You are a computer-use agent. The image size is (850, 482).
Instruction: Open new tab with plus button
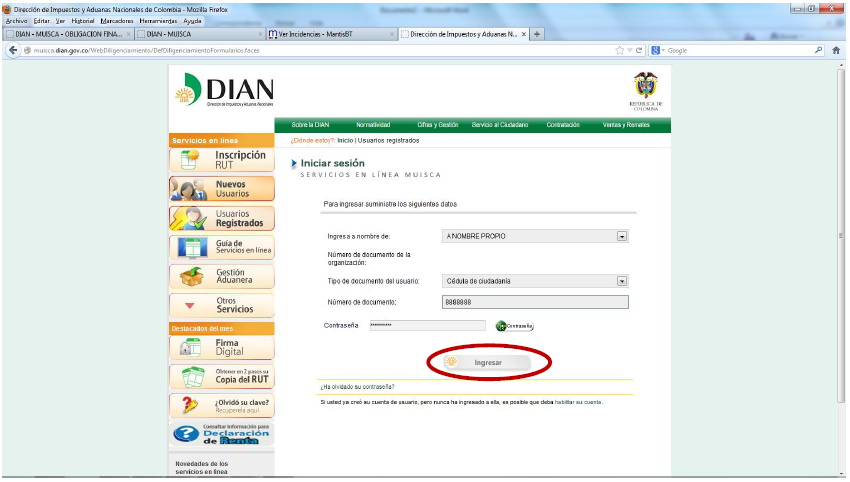(537, 34)
